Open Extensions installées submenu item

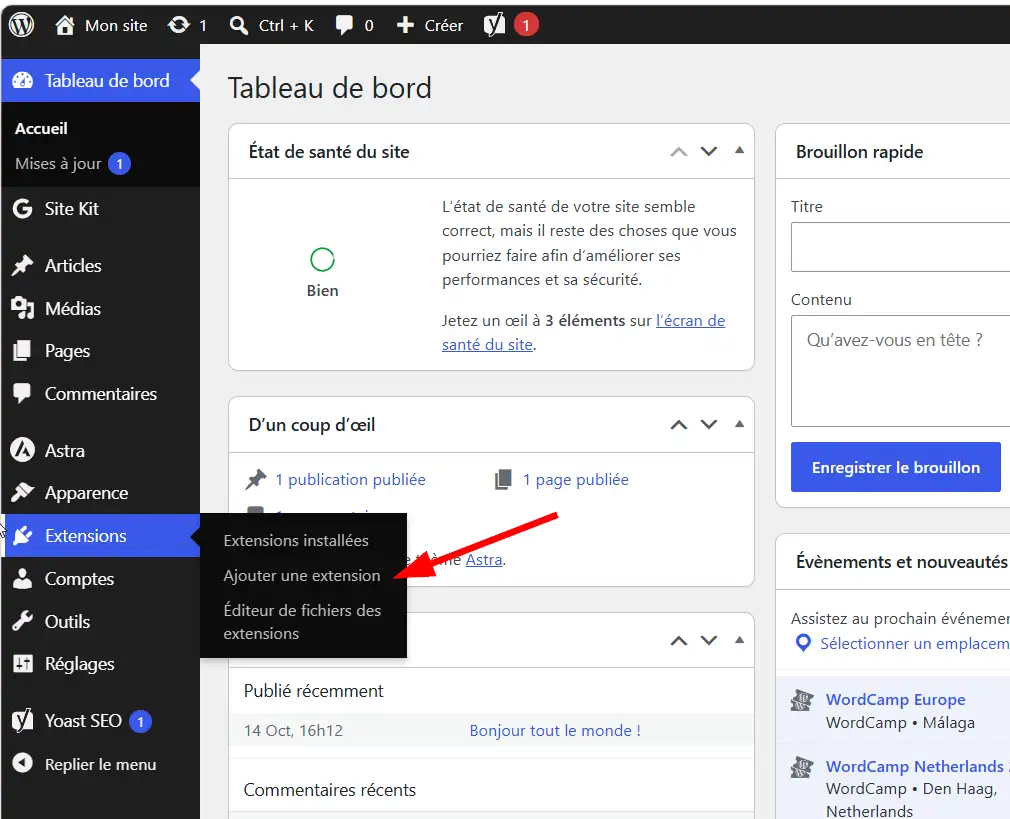[296, 541]
